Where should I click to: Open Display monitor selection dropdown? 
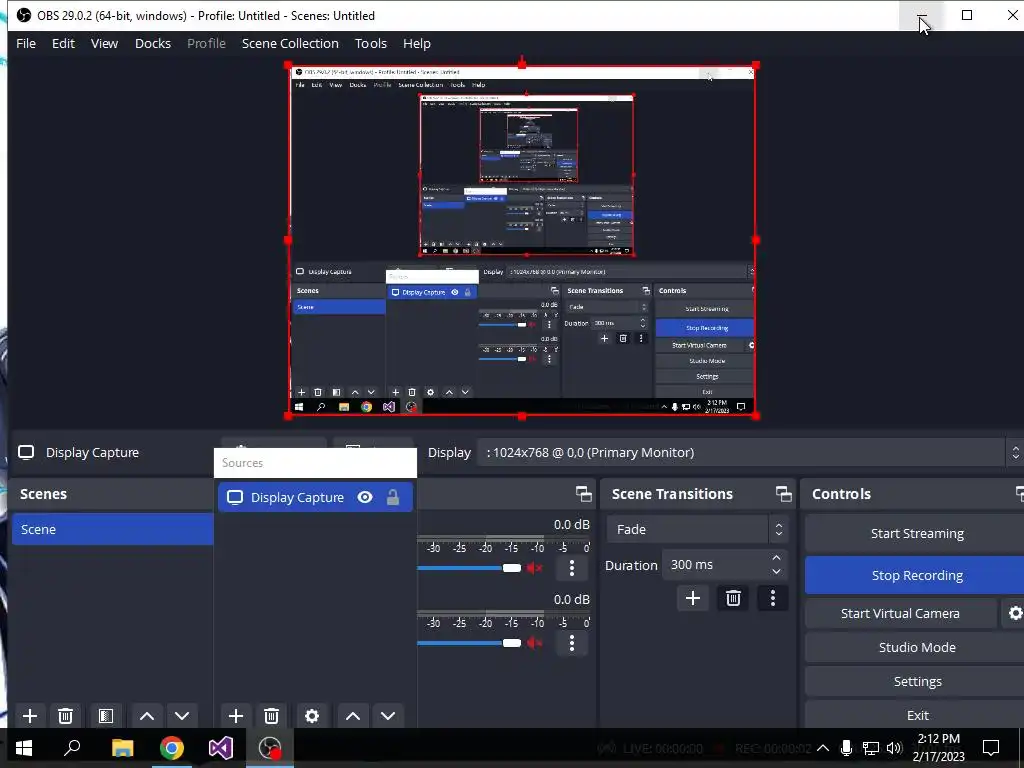pos(751,453)
